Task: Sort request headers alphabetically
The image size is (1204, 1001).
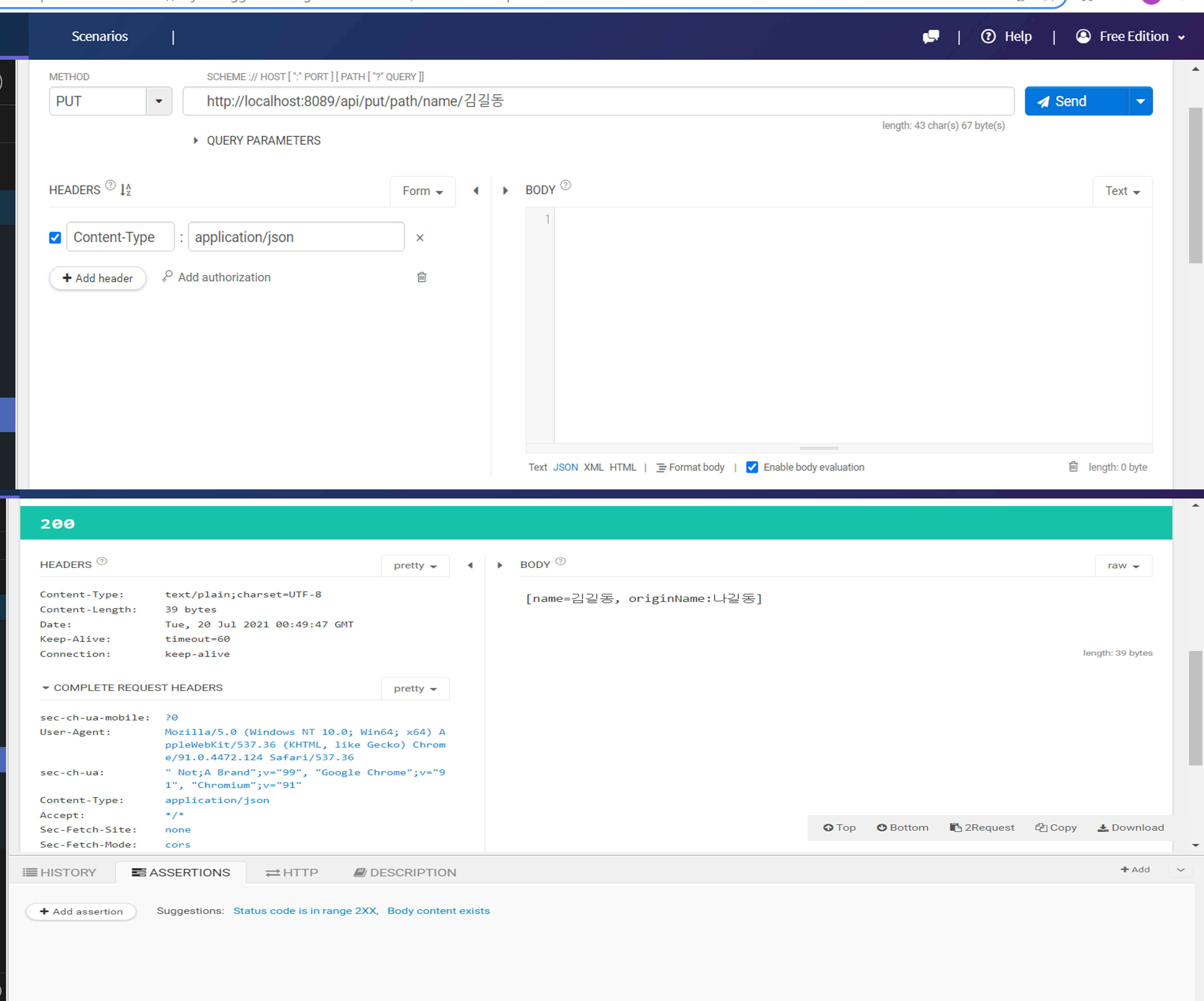Action: tap(126, 190)
